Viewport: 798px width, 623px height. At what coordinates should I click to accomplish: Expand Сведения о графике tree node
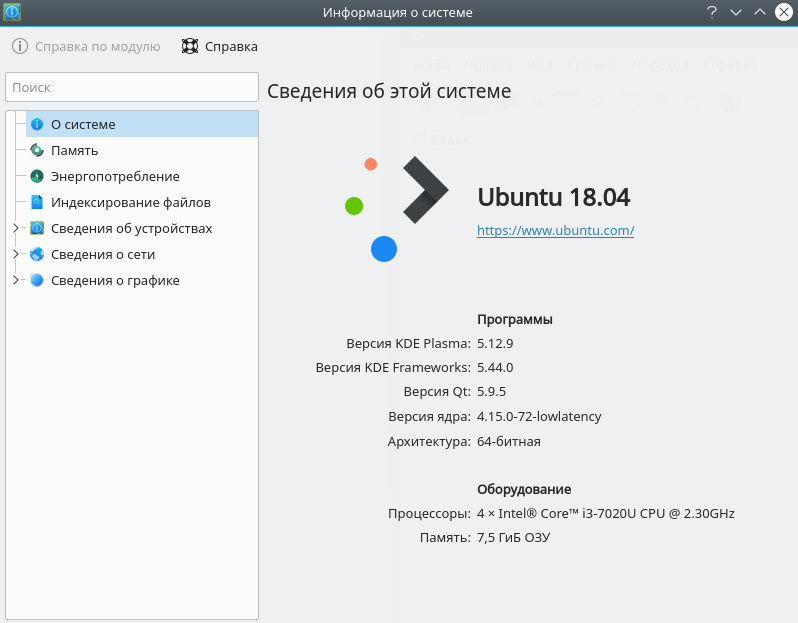pos(16,280)
